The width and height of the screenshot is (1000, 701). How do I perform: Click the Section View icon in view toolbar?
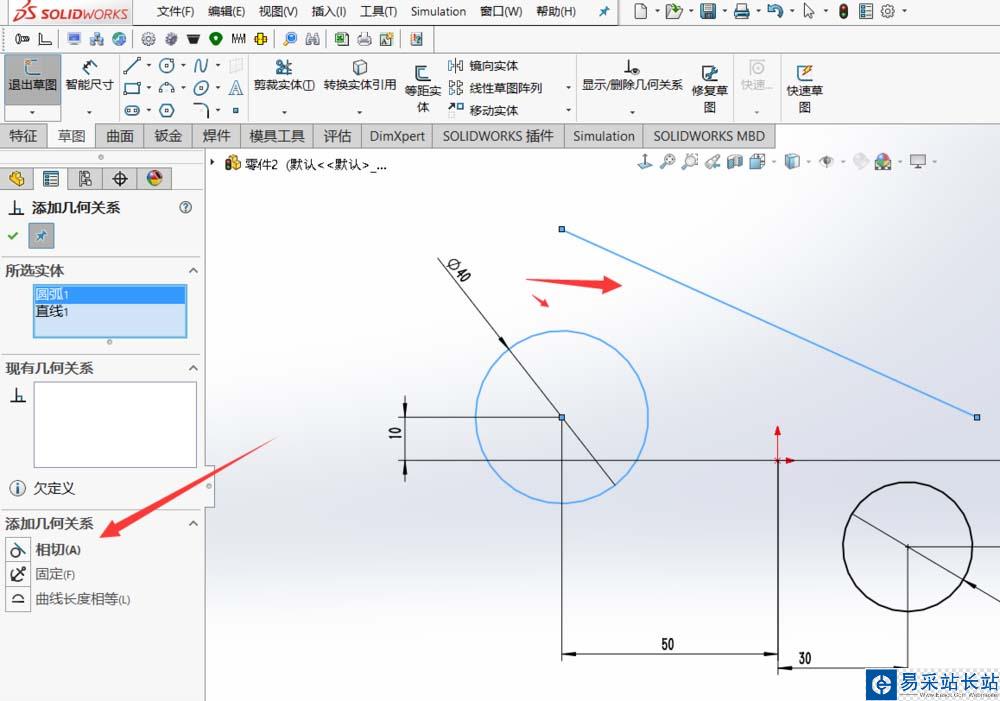click(x=734, y=162)
